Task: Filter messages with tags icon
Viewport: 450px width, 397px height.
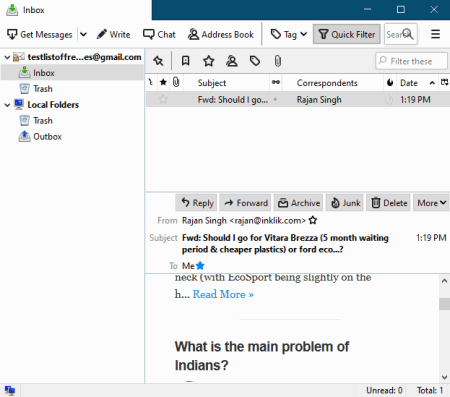Action: click(x=255, y=61)
